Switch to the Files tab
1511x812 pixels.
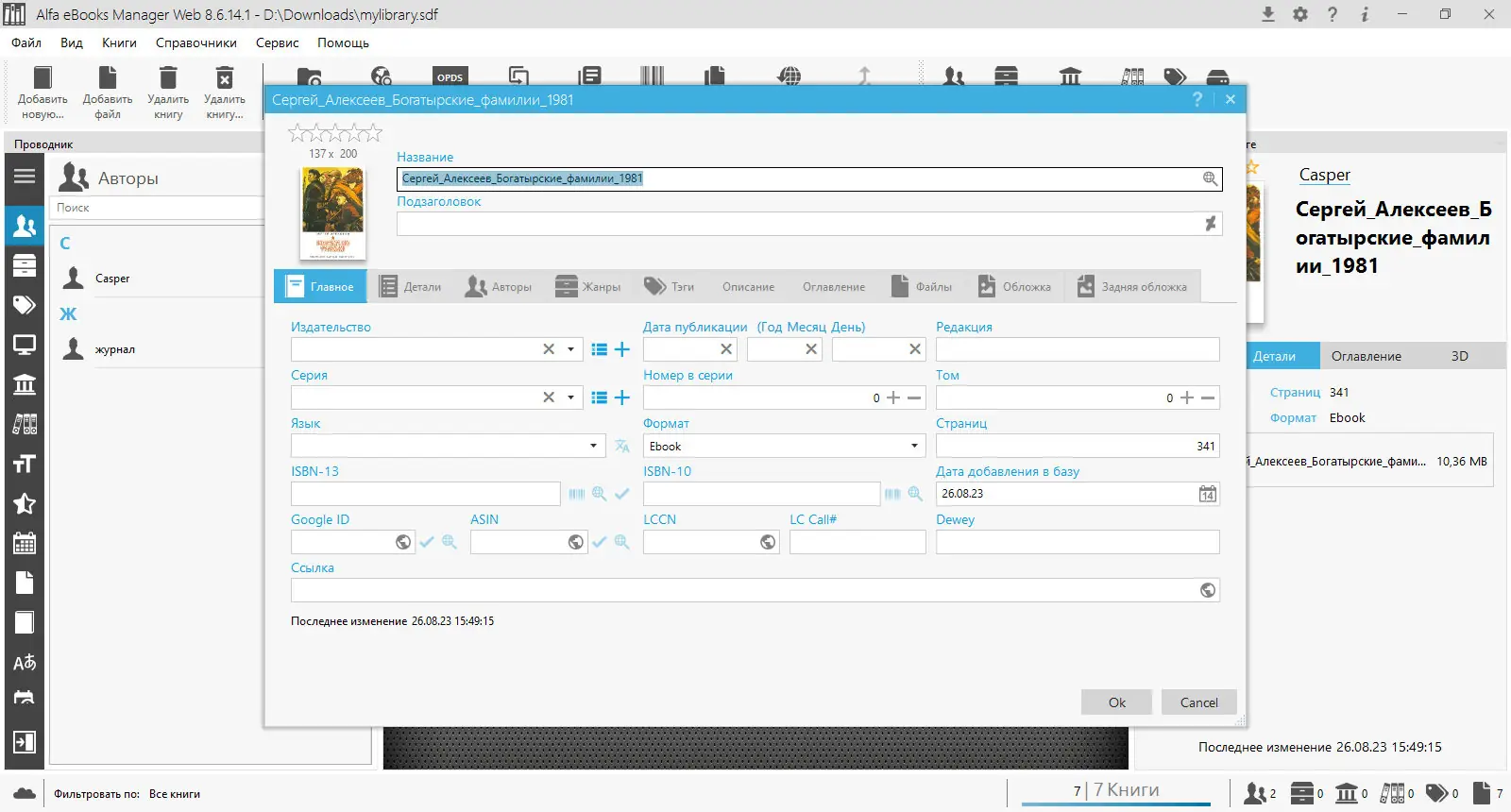coord(921,286)
